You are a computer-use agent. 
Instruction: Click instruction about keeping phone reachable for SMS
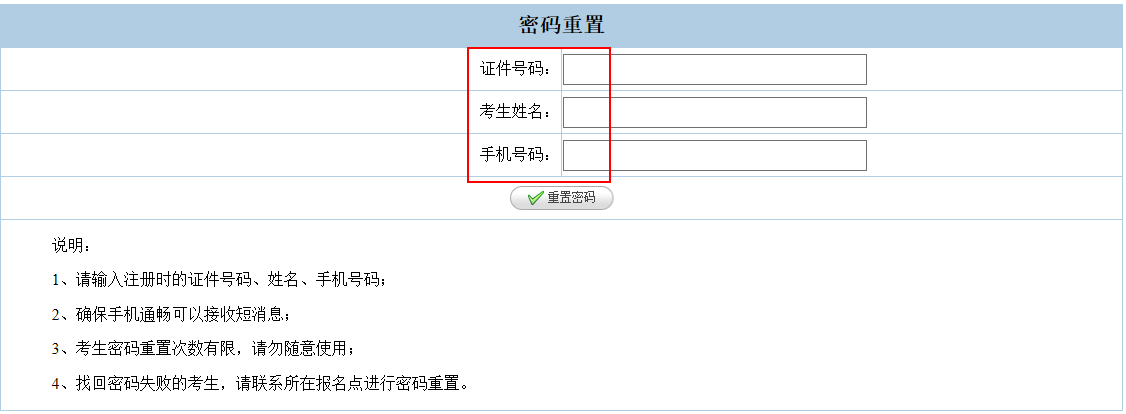click(x=182, y=315)
